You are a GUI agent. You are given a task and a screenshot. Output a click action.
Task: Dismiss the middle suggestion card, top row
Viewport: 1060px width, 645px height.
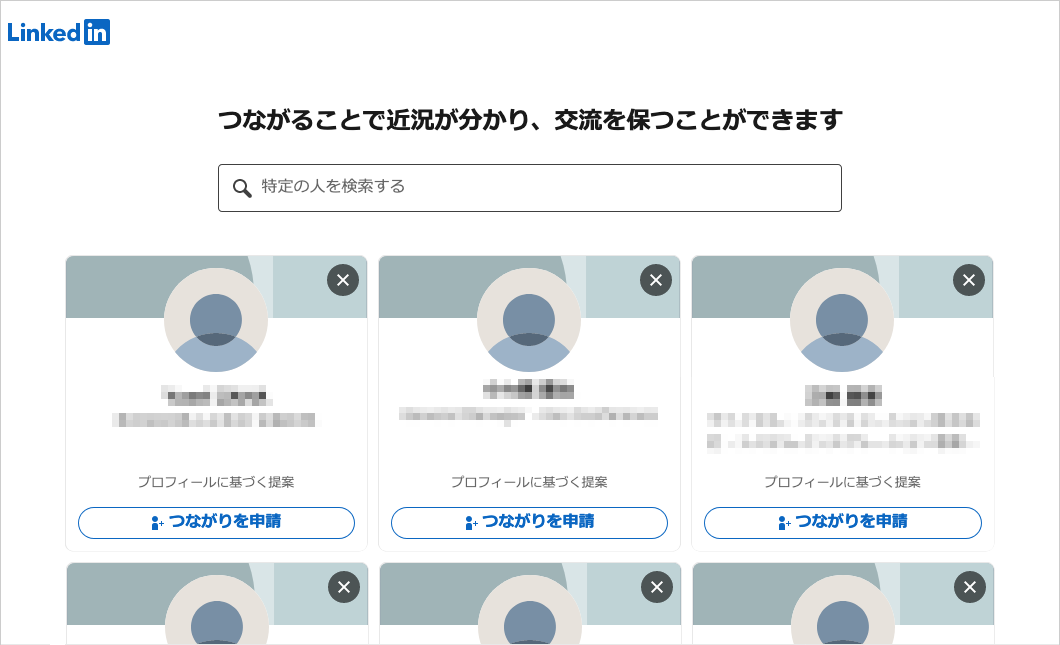pyautogui.click(x=656, y=280)
